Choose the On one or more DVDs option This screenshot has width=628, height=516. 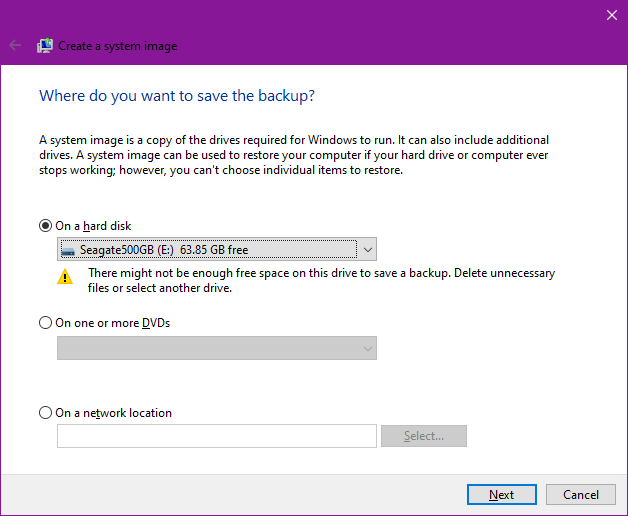(x=45, y=322)
